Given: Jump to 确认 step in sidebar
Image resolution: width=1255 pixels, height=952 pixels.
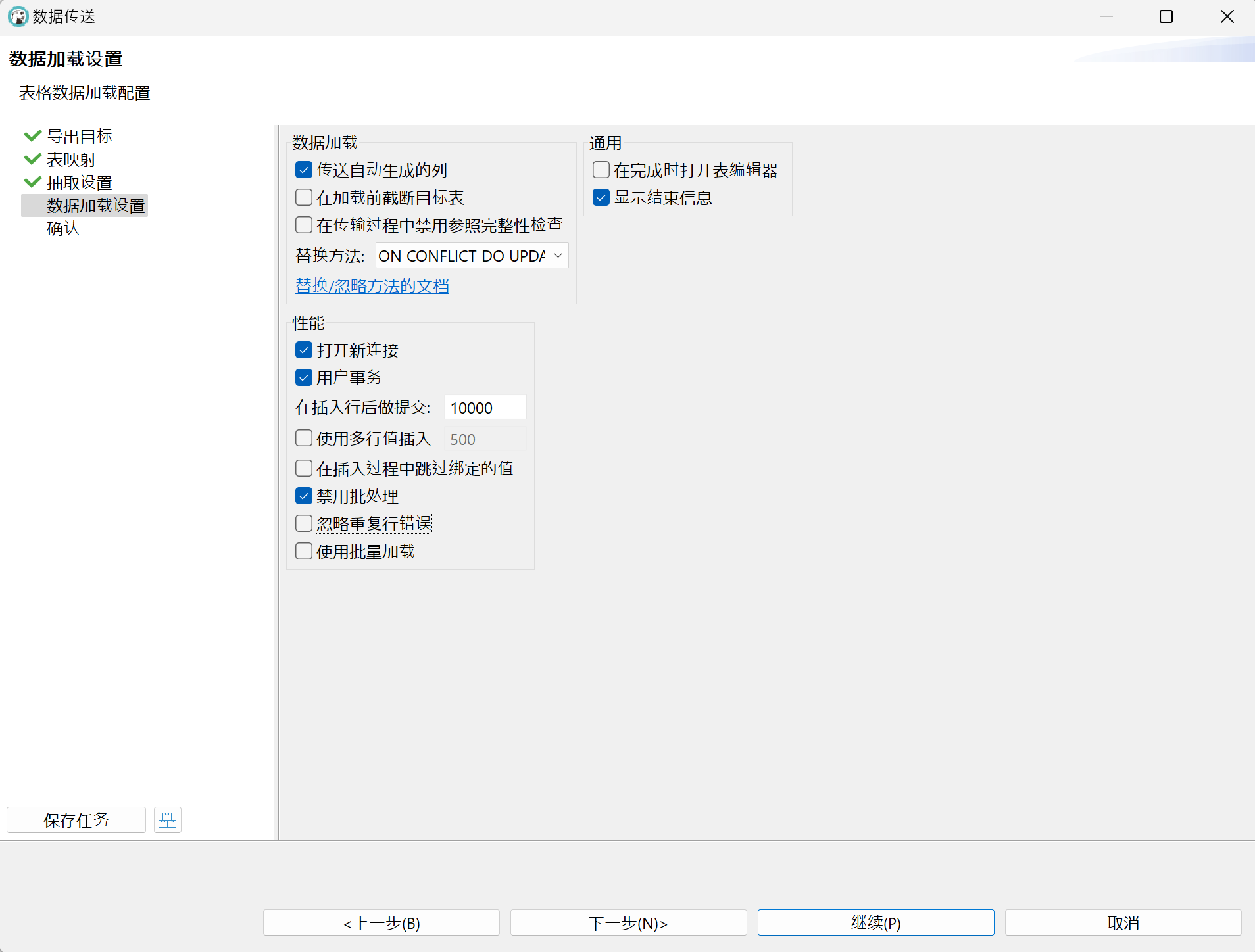Looking at the screenshot, I should click(x=63, y=229).
